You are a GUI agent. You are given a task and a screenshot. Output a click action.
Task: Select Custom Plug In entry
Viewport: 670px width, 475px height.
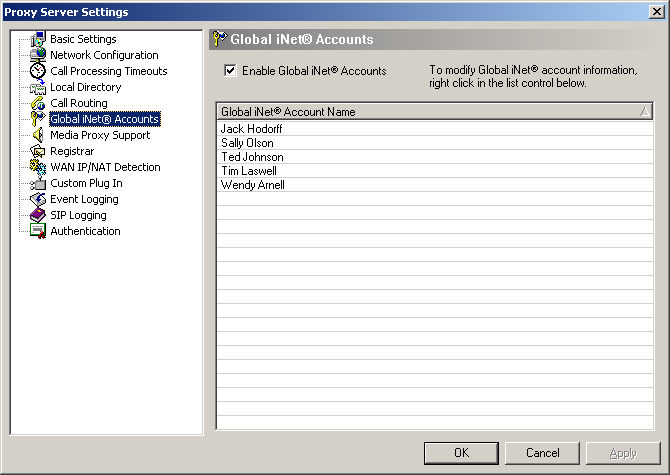coord(87,183)
